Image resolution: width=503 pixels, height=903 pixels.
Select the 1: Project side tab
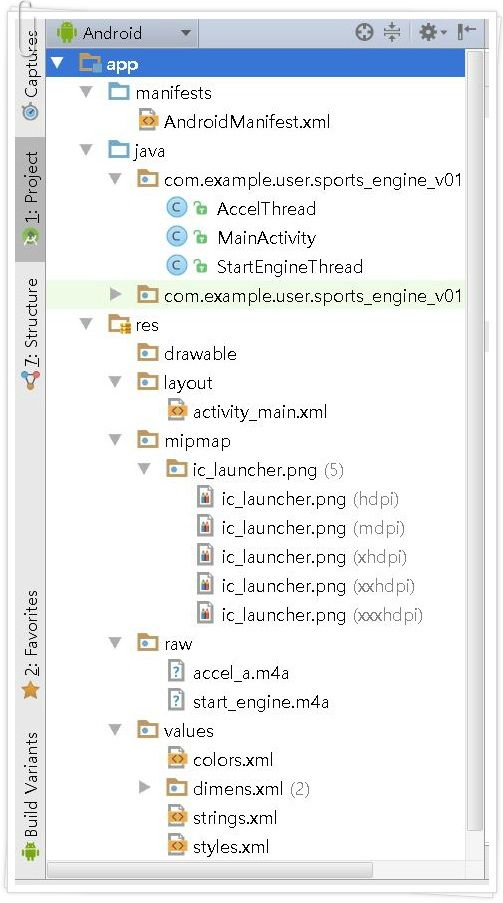pyautogui.click(x=31, y=199)
